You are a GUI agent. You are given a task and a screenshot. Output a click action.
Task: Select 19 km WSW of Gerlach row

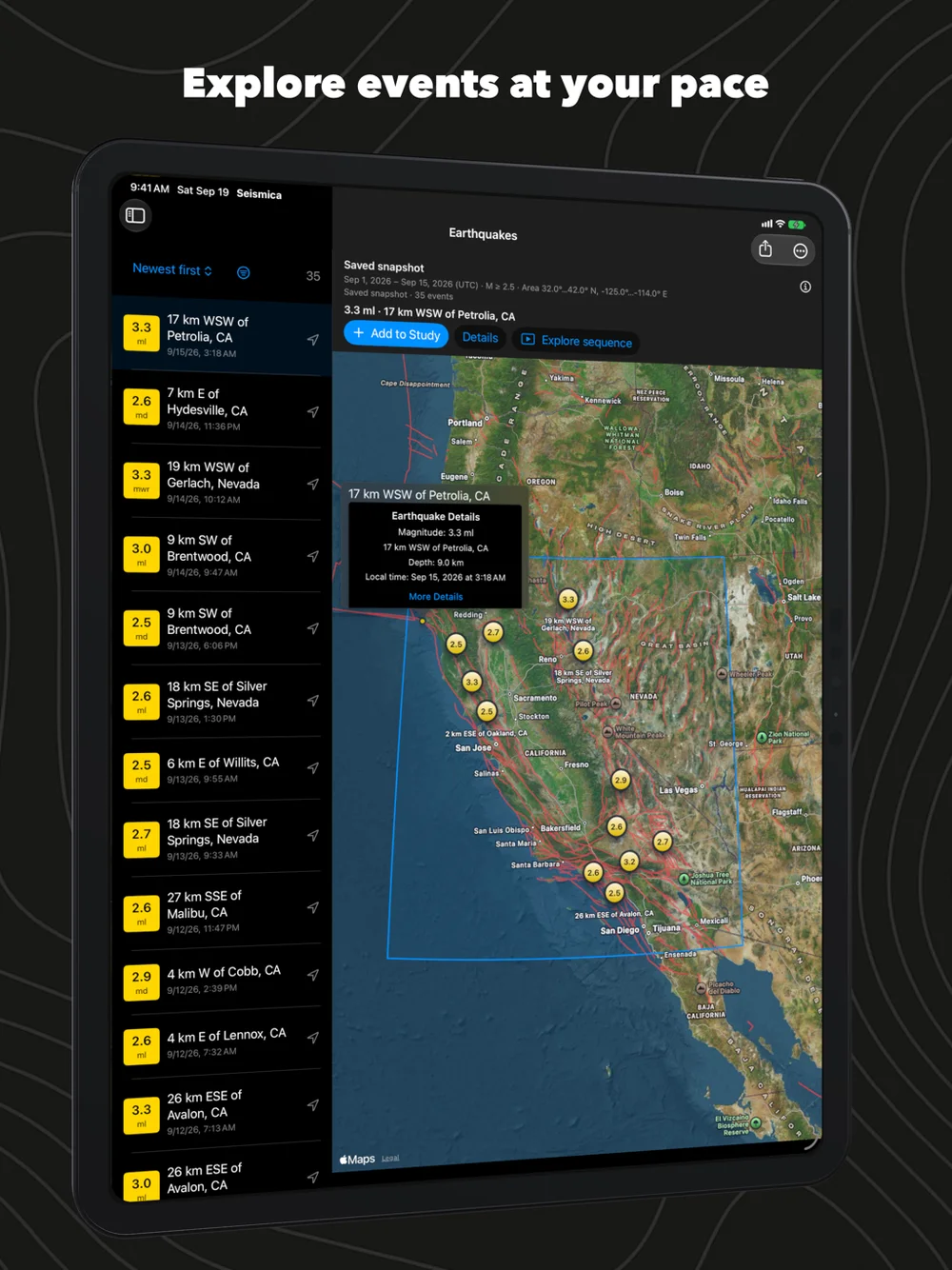(222, 483)
